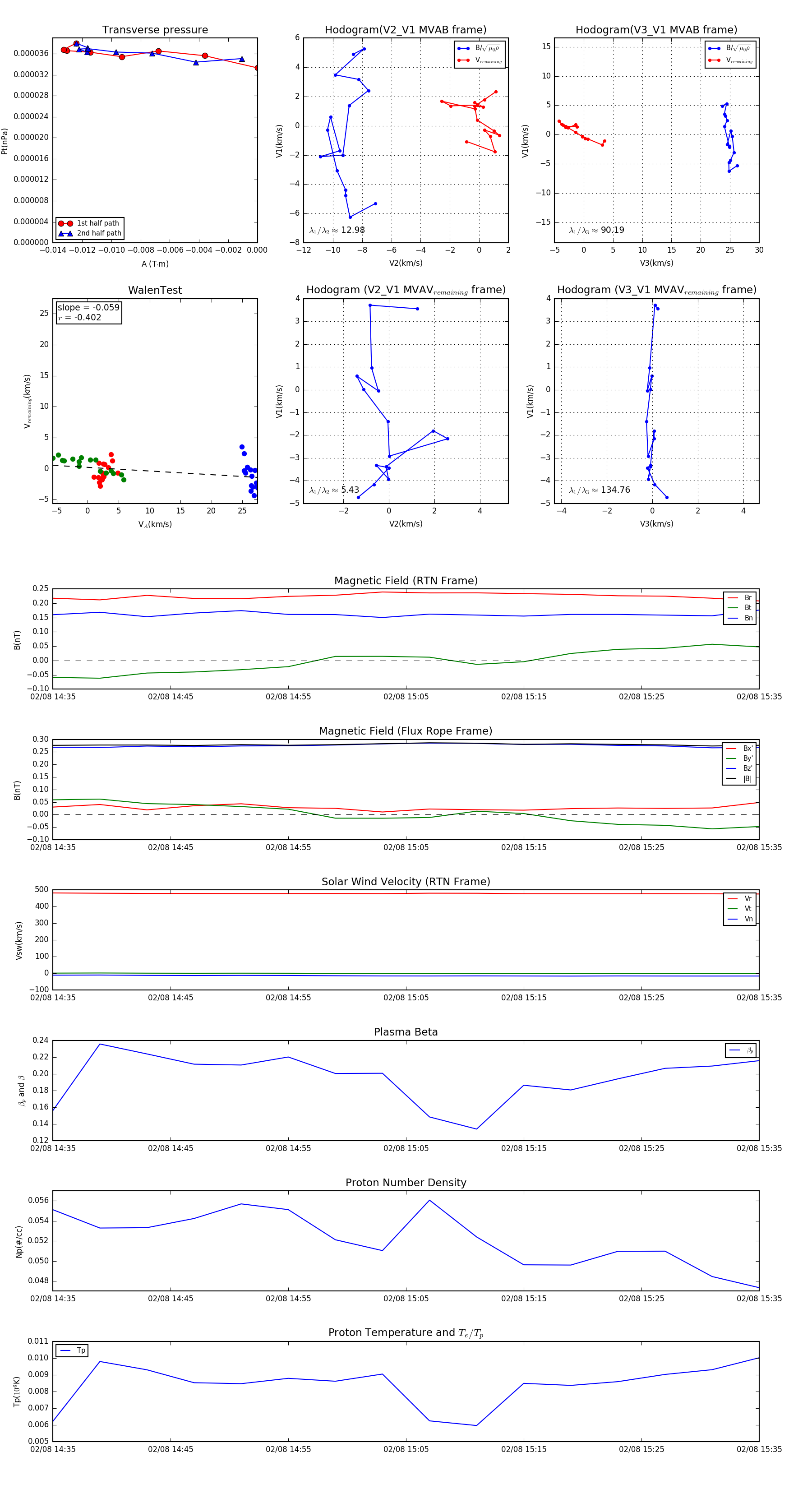
Task: Click the V_remaining legend entry in V3_V1 MVAB hodogram
Action: 730,60
